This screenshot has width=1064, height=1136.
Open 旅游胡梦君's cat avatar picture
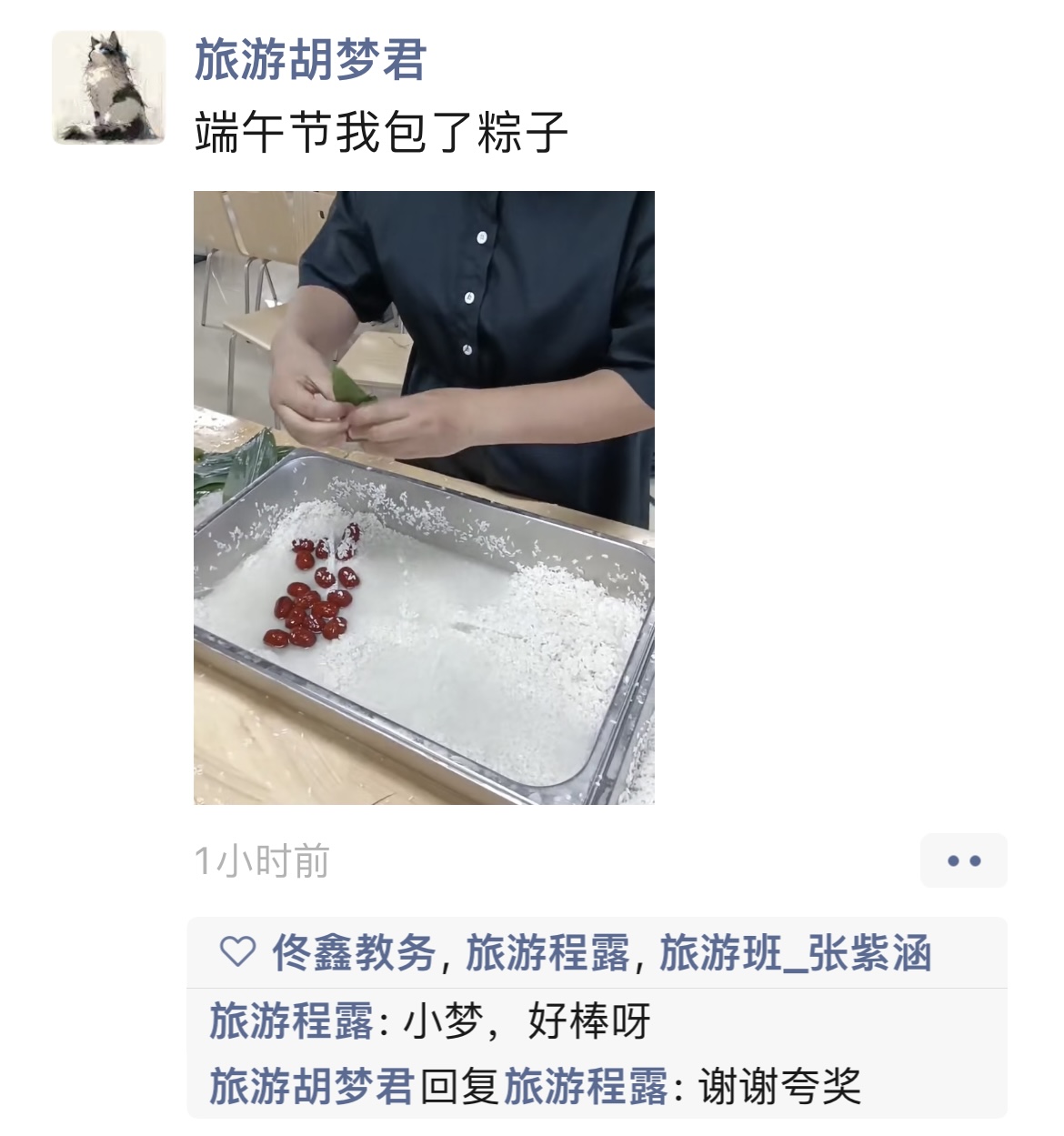109,87
